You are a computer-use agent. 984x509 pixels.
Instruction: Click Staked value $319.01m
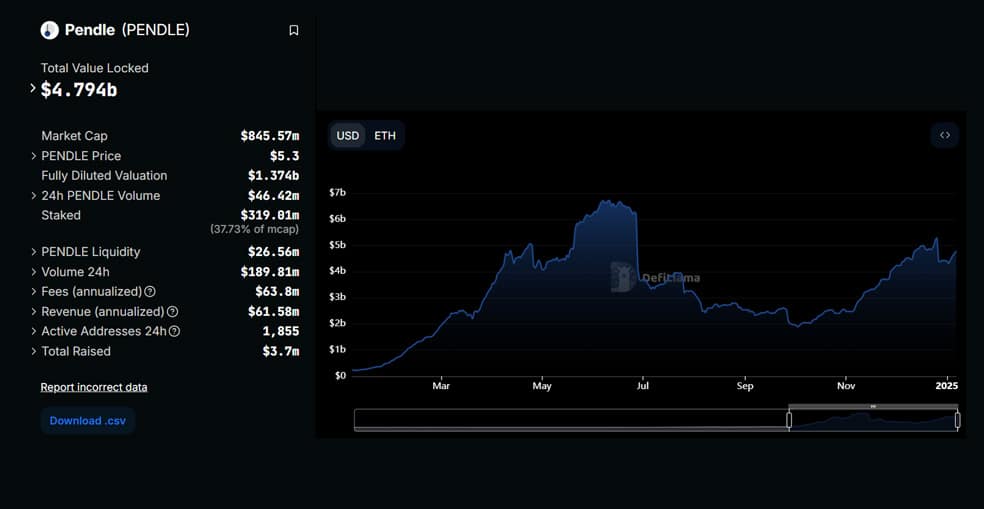[x=269, y=215]
